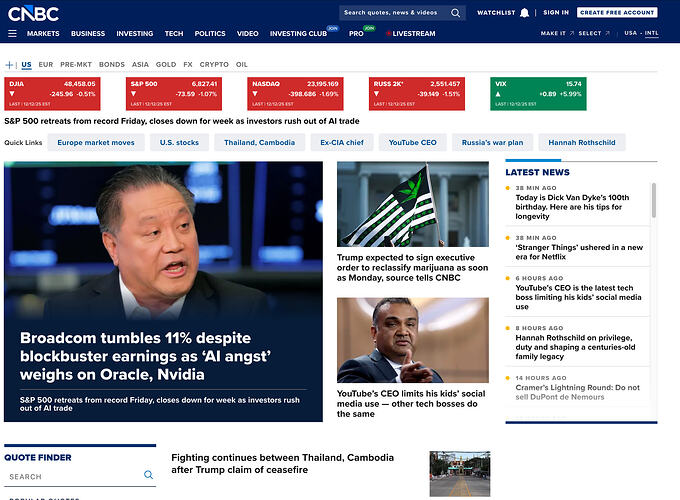This screenshot has height=500, width=680.
Task: Open Dick Van Dyke 100th birthday story
Action: pyautogui.click(x=572, y=207)
